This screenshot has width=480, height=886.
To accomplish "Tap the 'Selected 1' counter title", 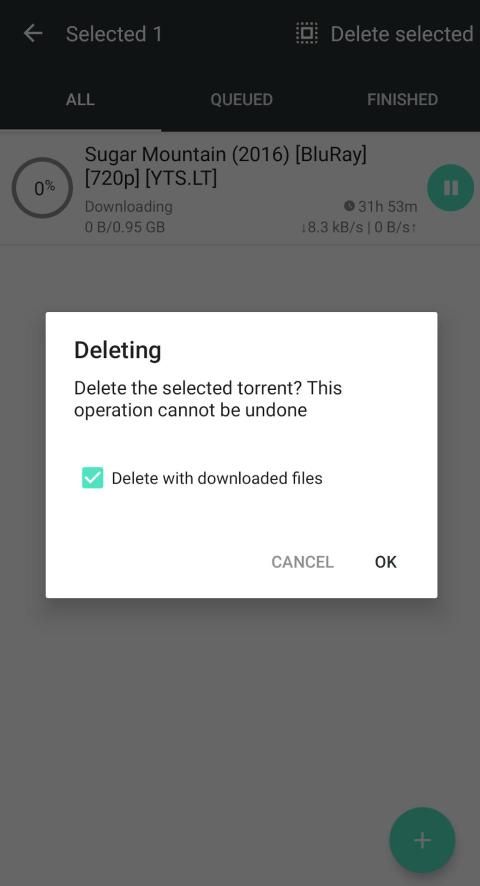I will 114,34.
